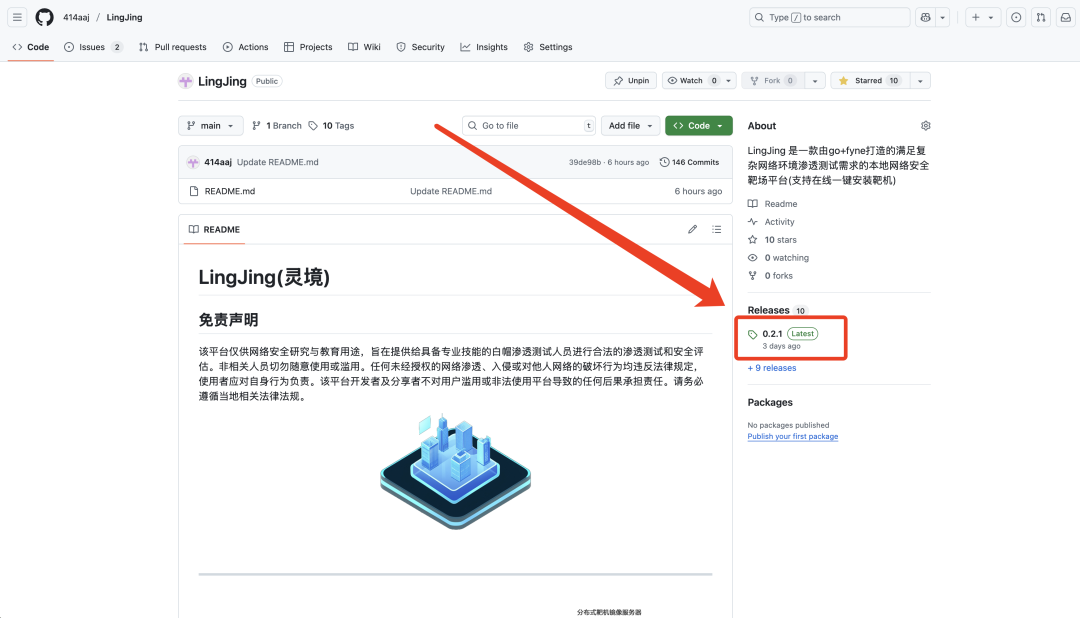Fork the repository with Fork button
Screen dimensions: 1080x618
(772, 81)
